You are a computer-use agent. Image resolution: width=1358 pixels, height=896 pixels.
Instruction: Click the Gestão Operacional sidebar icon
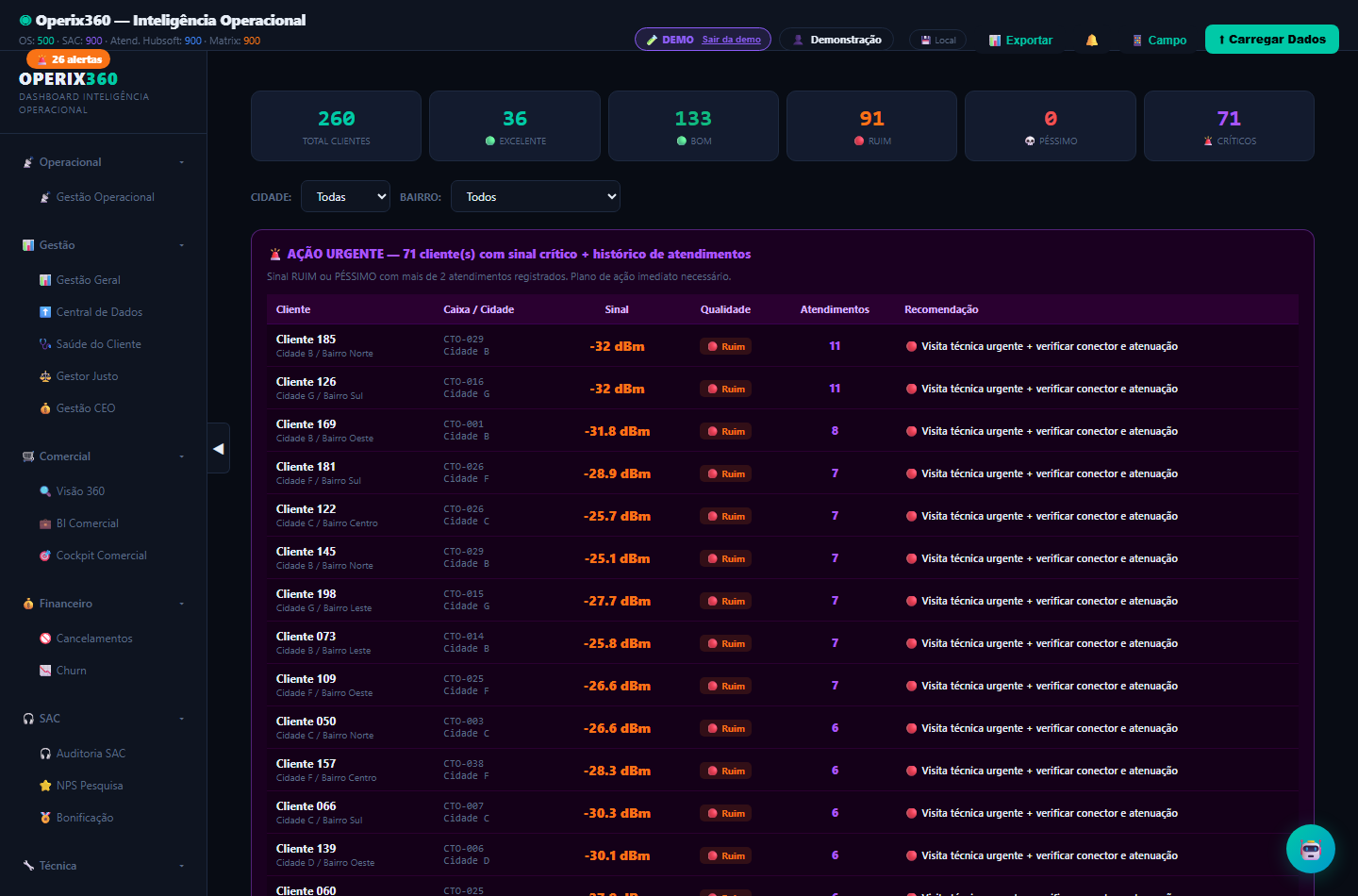pos(45,197)
